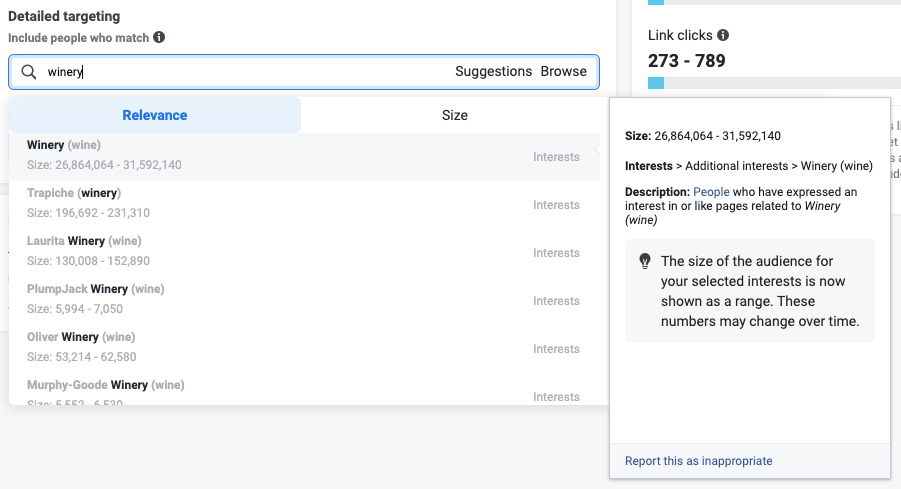Open Browse in the search box

(564, 71)
